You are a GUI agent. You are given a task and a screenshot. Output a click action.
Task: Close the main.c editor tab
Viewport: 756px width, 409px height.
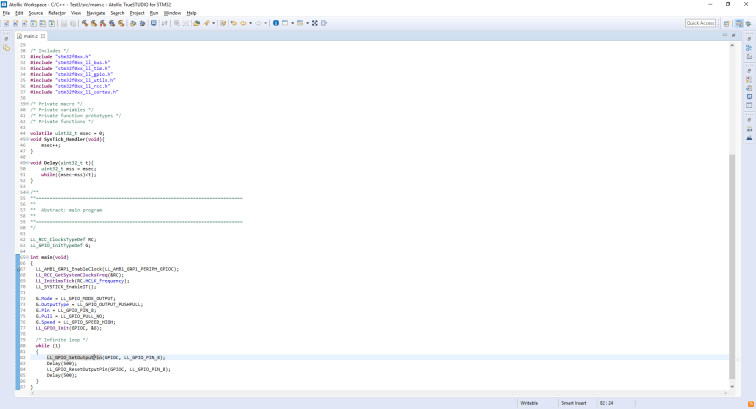(x=44, y=36)
